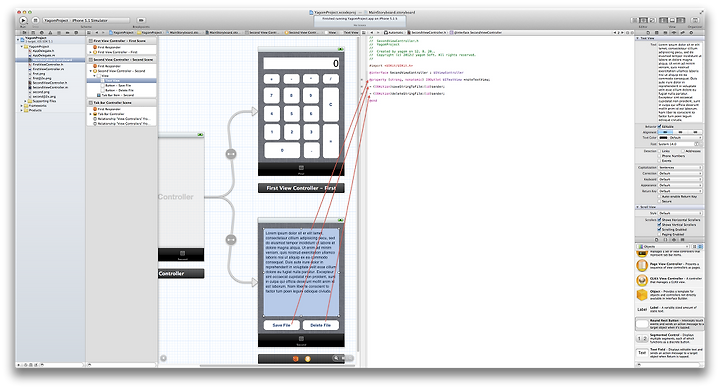Click SecondViewController.h in assistant jump bar
The width and height of the screenshot is (720, 389).
[428, 33]
